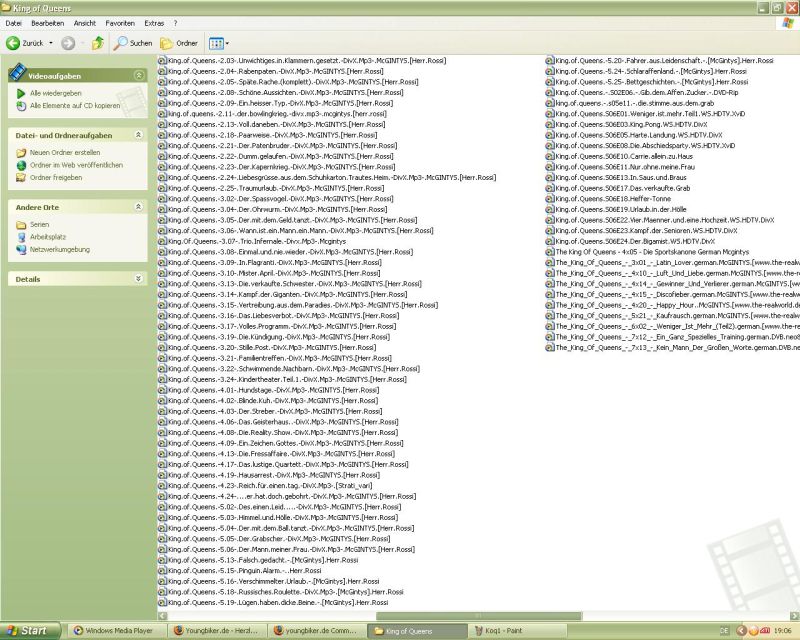Click the Zurück back arrow icon
Viewport: 800px width, 640px height.
pos(13,43)
